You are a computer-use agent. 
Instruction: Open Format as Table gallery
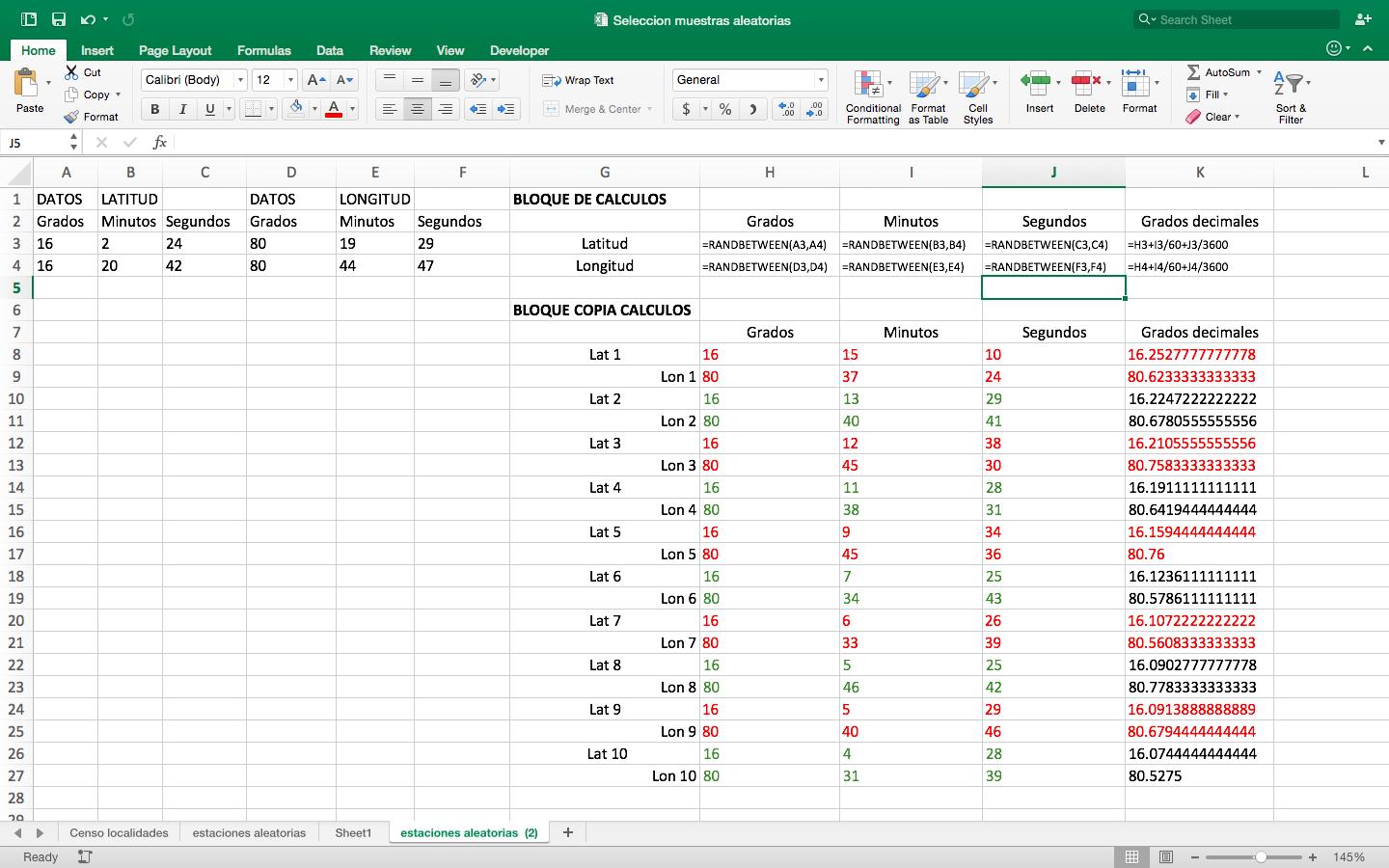[x=928, y=96]
